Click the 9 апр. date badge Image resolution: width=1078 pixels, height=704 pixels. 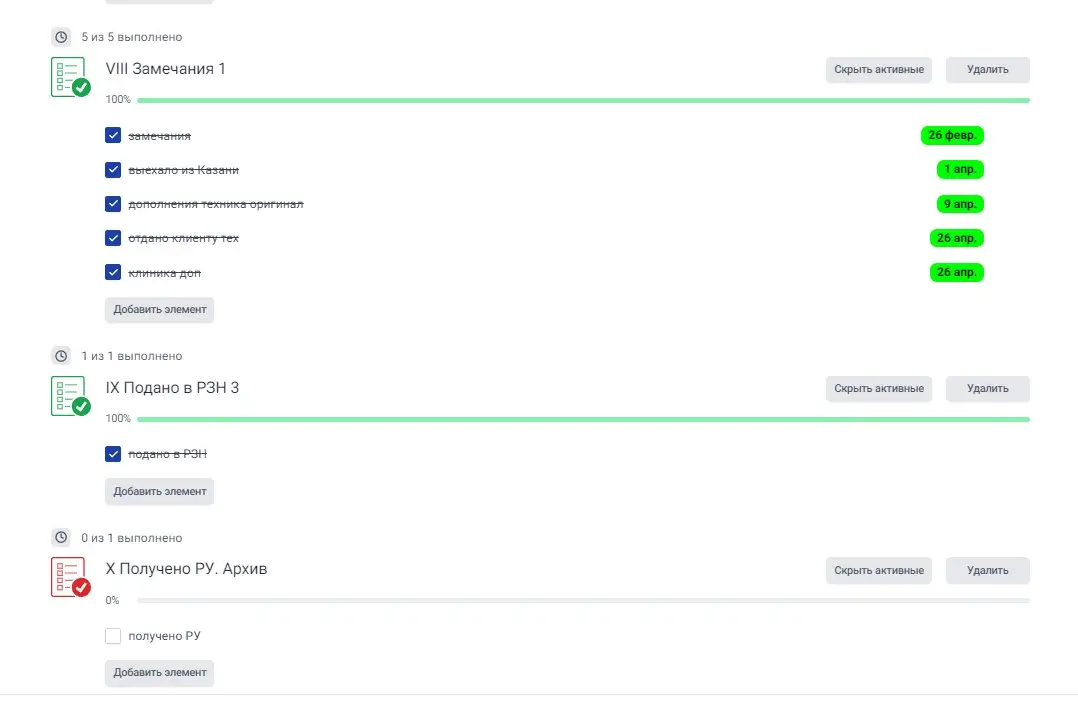click(959, 203)
